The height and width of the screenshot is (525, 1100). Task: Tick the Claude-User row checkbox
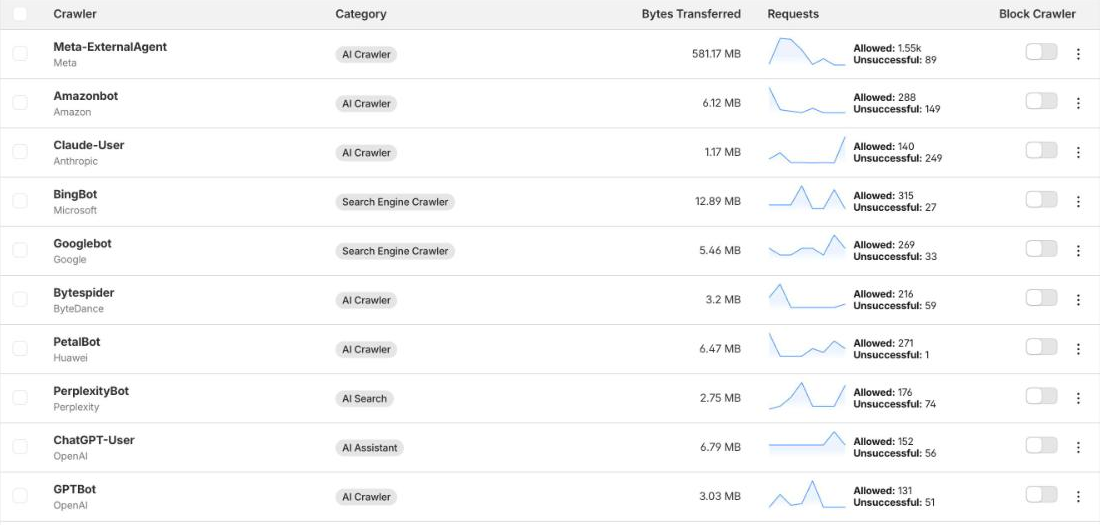20,152
